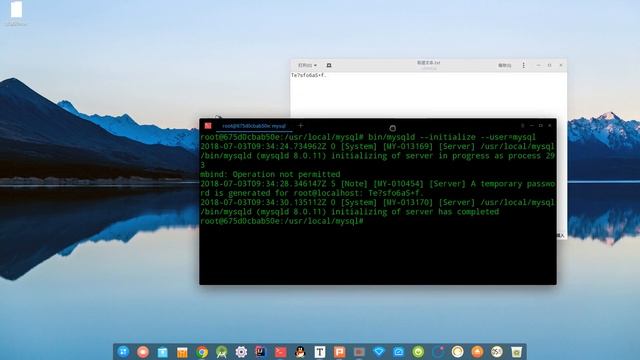Open the three-dot menu in text editor
This screenshot has width=640, height=360.
point(524,65)
